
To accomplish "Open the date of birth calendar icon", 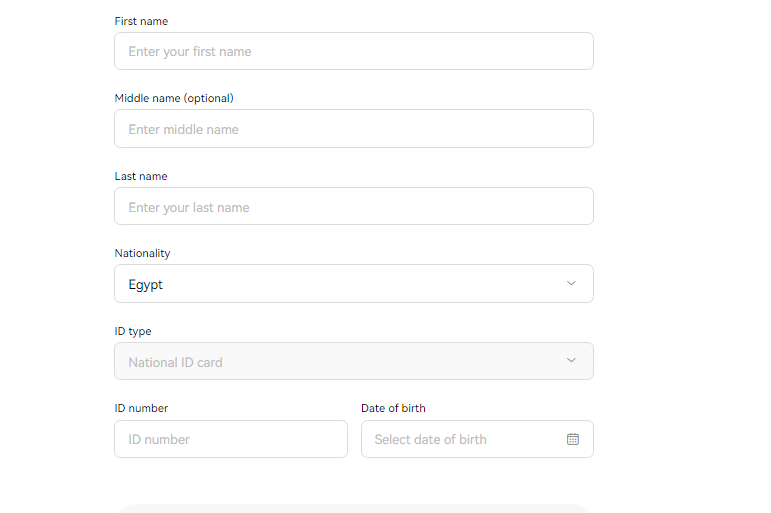I will point(572,439).
